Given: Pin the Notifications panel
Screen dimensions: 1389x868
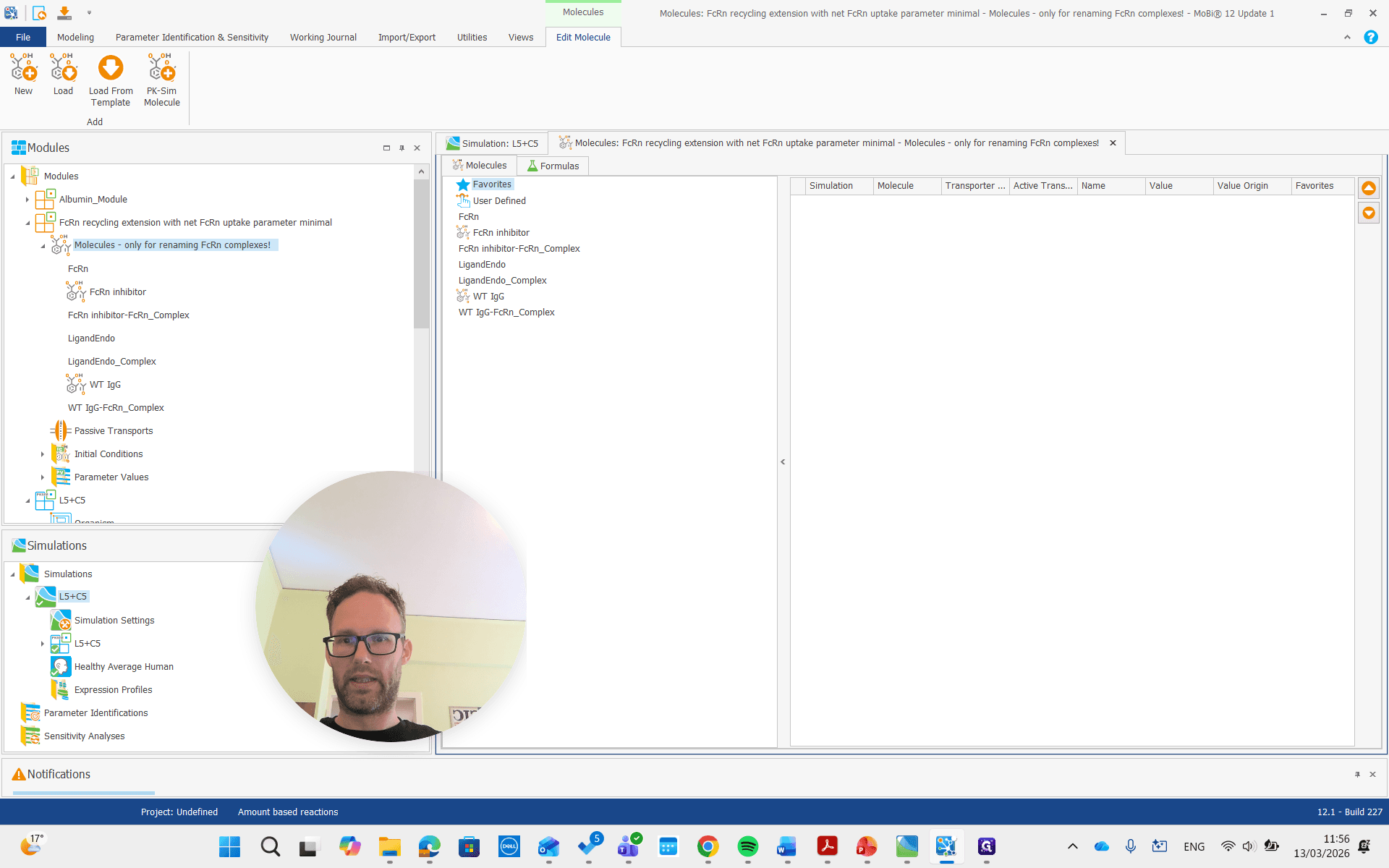Looking at the screenshot, I should pyautogui.click(x=1357, y=774).
